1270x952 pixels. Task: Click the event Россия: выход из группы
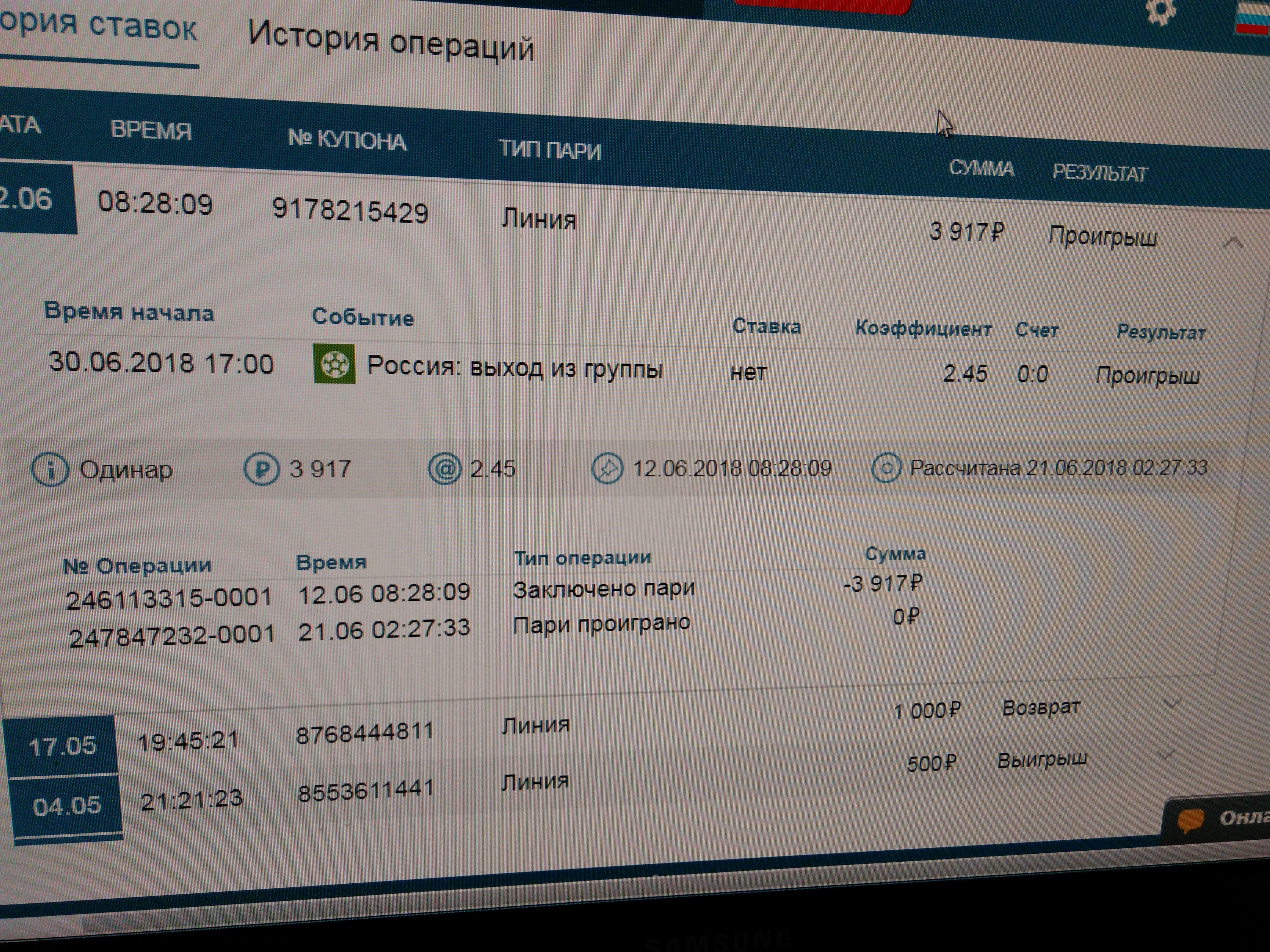tap(515, 368)
